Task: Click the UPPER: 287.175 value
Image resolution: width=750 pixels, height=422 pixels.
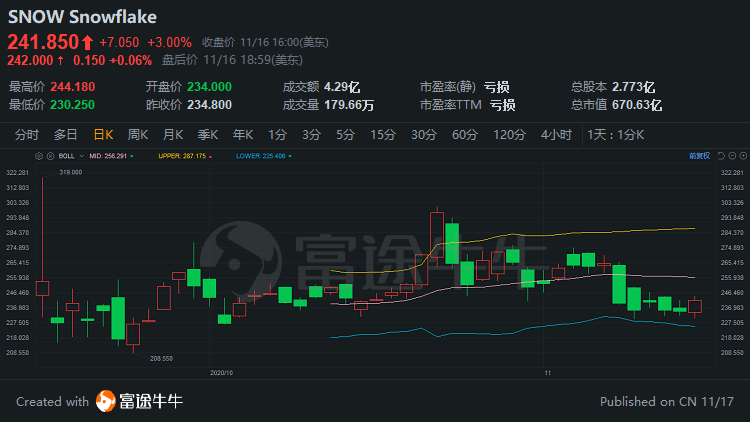Action: [x=182, y=156]
